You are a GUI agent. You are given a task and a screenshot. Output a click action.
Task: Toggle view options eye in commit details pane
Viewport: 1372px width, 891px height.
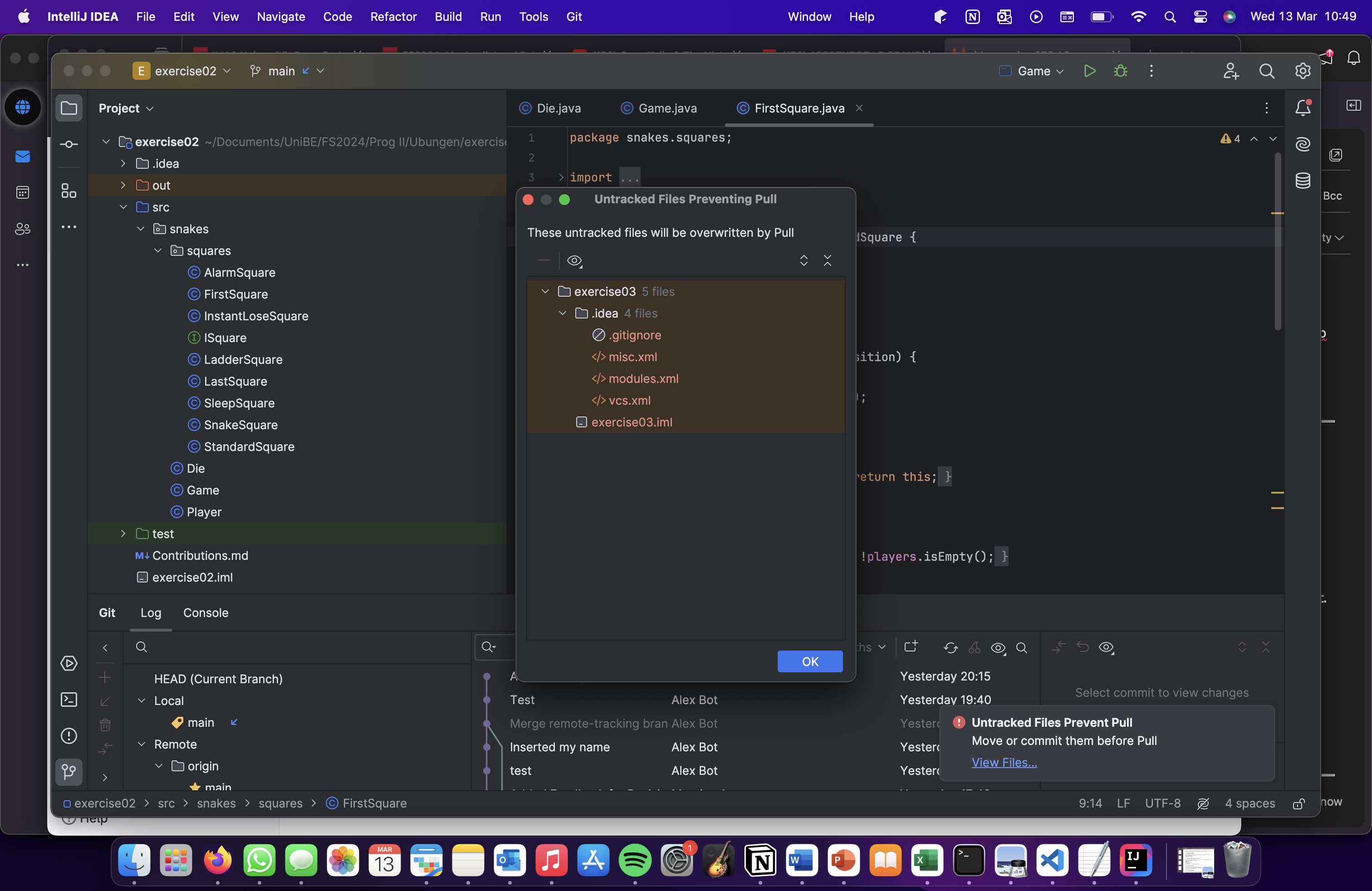tap(1106, 648)
